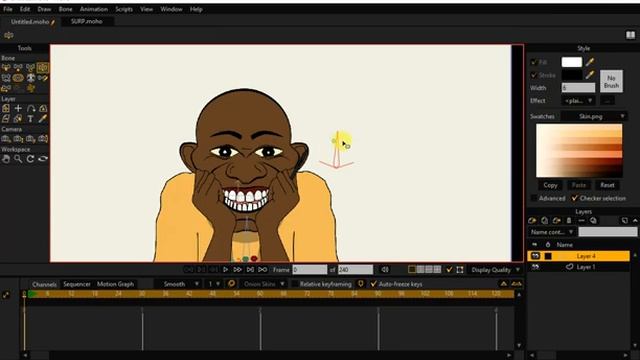
Task: Open the Display Quality dropdown
Action: coord(496,270)
